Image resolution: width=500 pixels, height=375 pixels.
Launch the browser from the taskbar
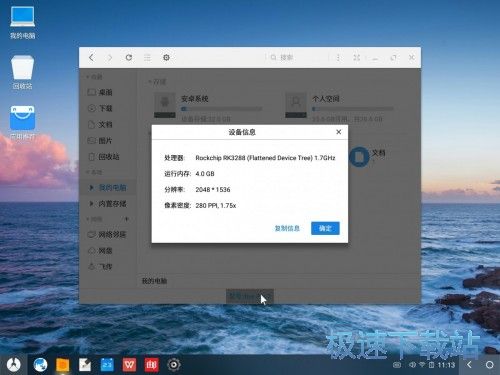tap(41, 365)
